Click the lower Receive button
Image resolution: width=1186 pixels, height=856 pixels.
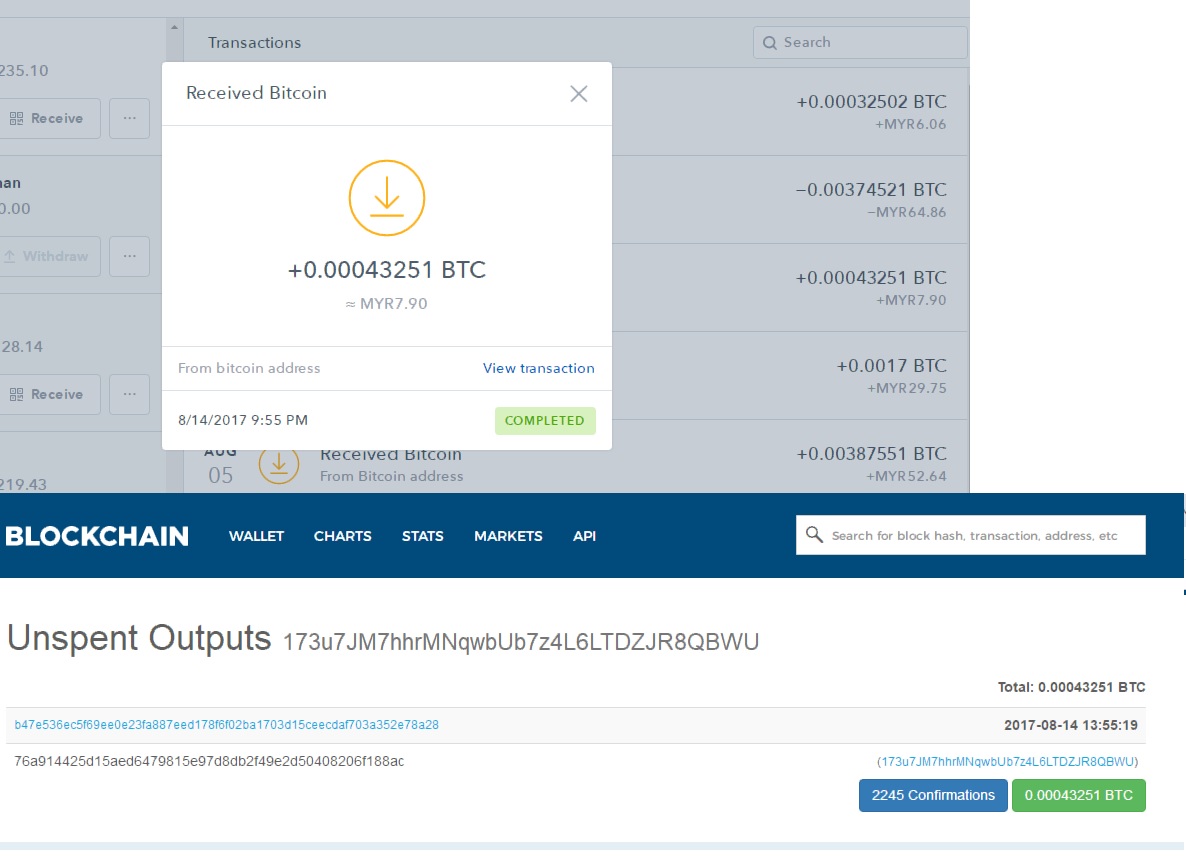(46, 394)
